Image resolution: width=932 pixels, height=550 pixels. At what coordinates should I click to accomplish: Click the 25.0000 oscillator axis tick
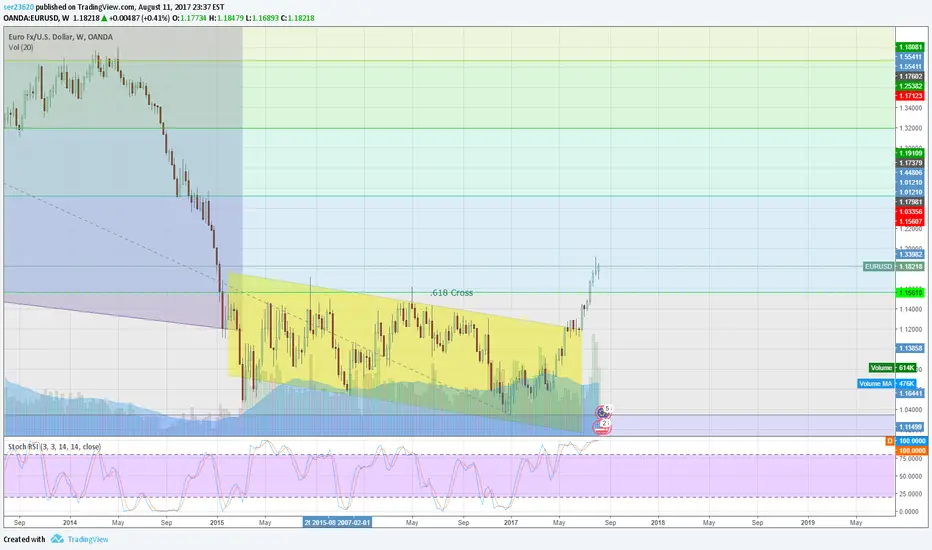tap(910, 494)
